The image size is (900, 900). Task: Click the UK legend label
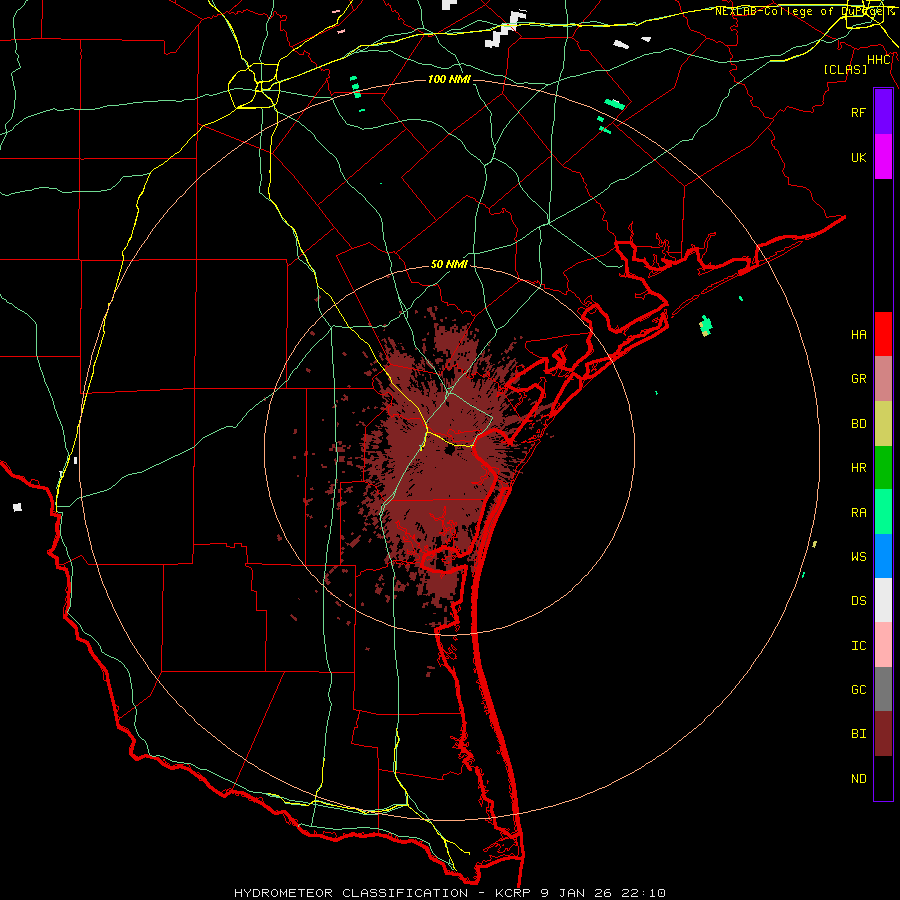click(x=858, y=157)
